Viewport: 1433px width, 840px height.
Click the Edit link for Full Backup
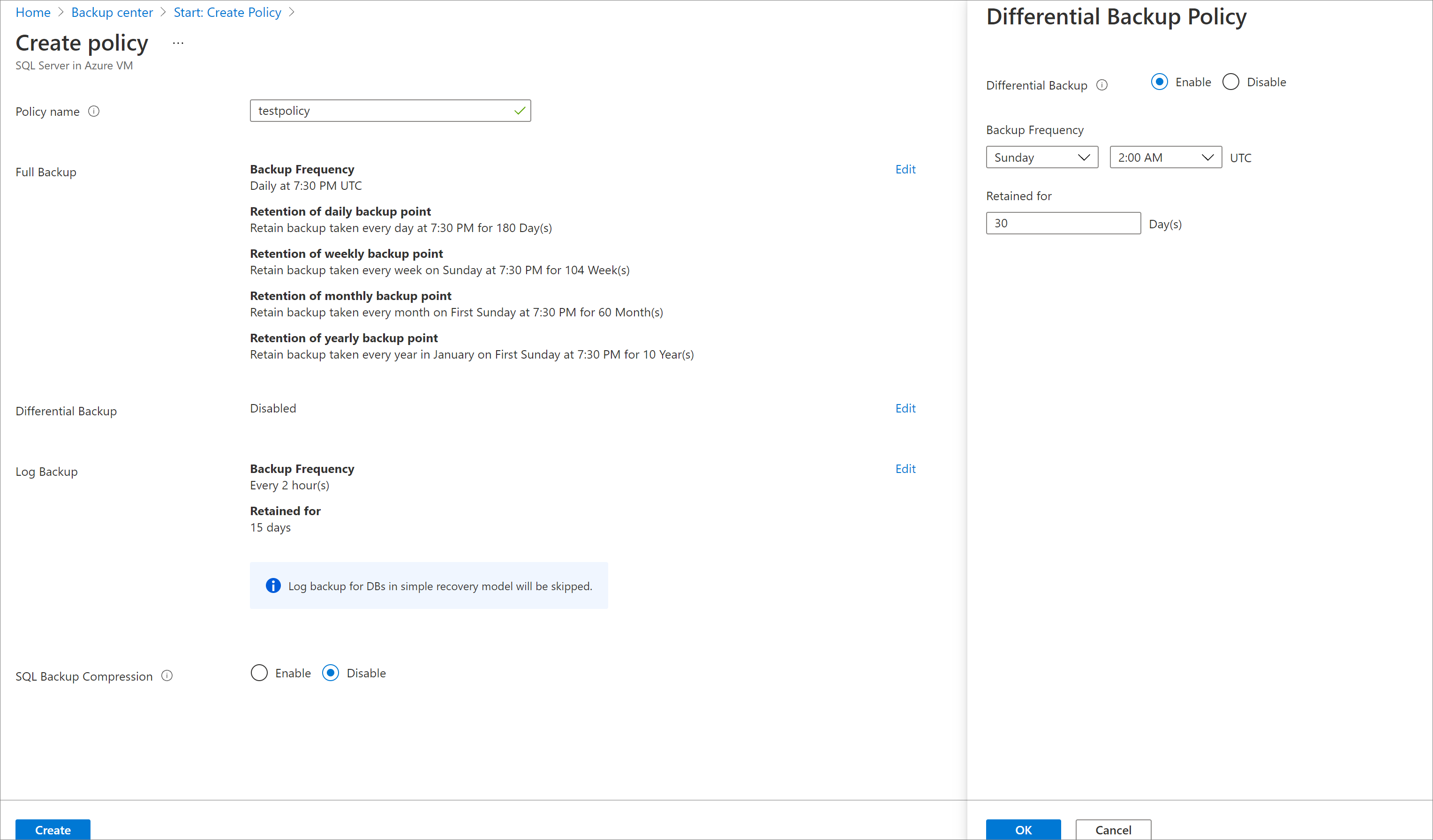(905, 168)
